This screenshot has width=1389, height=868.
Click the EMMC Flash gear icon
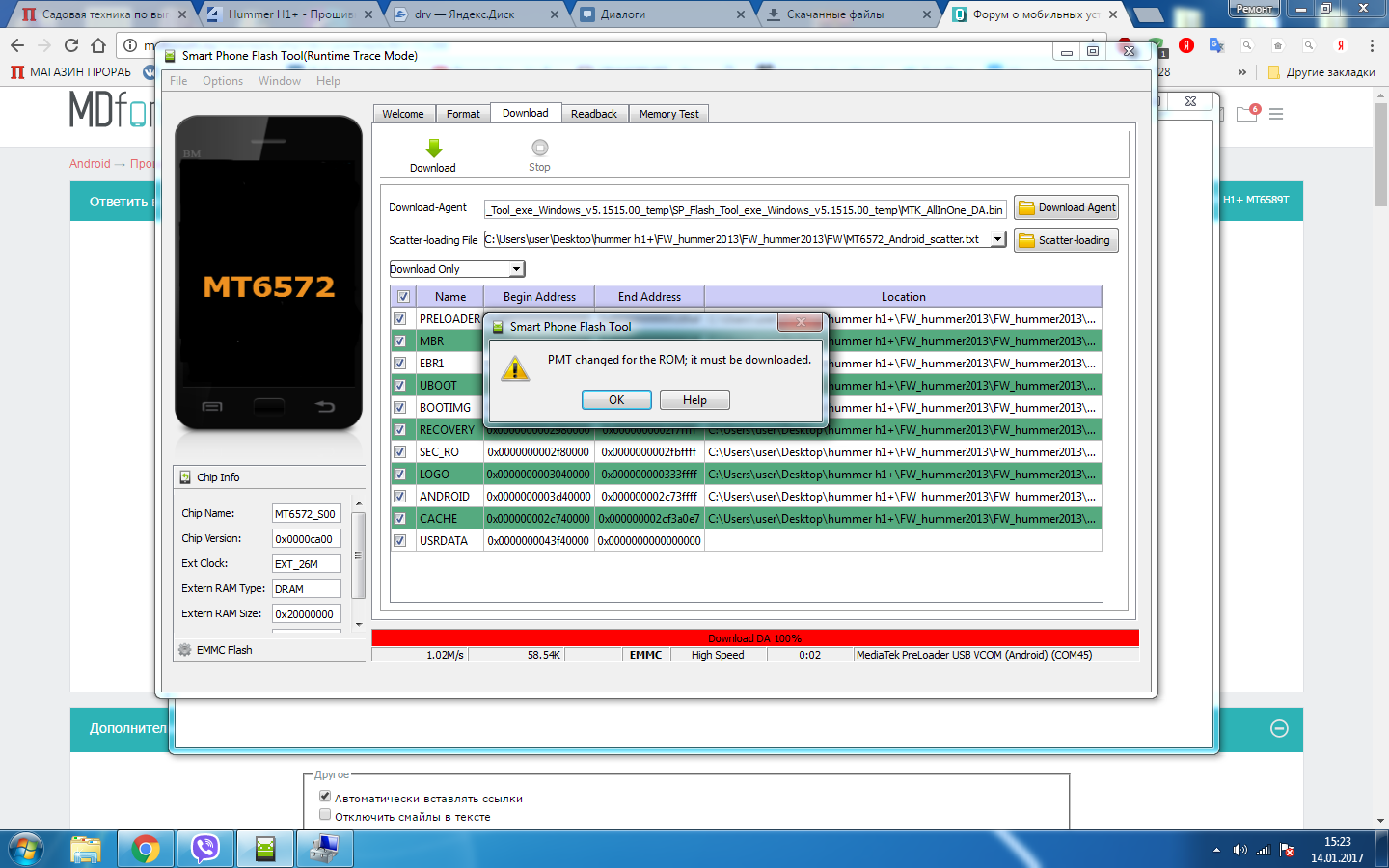(x=185, y=650)
